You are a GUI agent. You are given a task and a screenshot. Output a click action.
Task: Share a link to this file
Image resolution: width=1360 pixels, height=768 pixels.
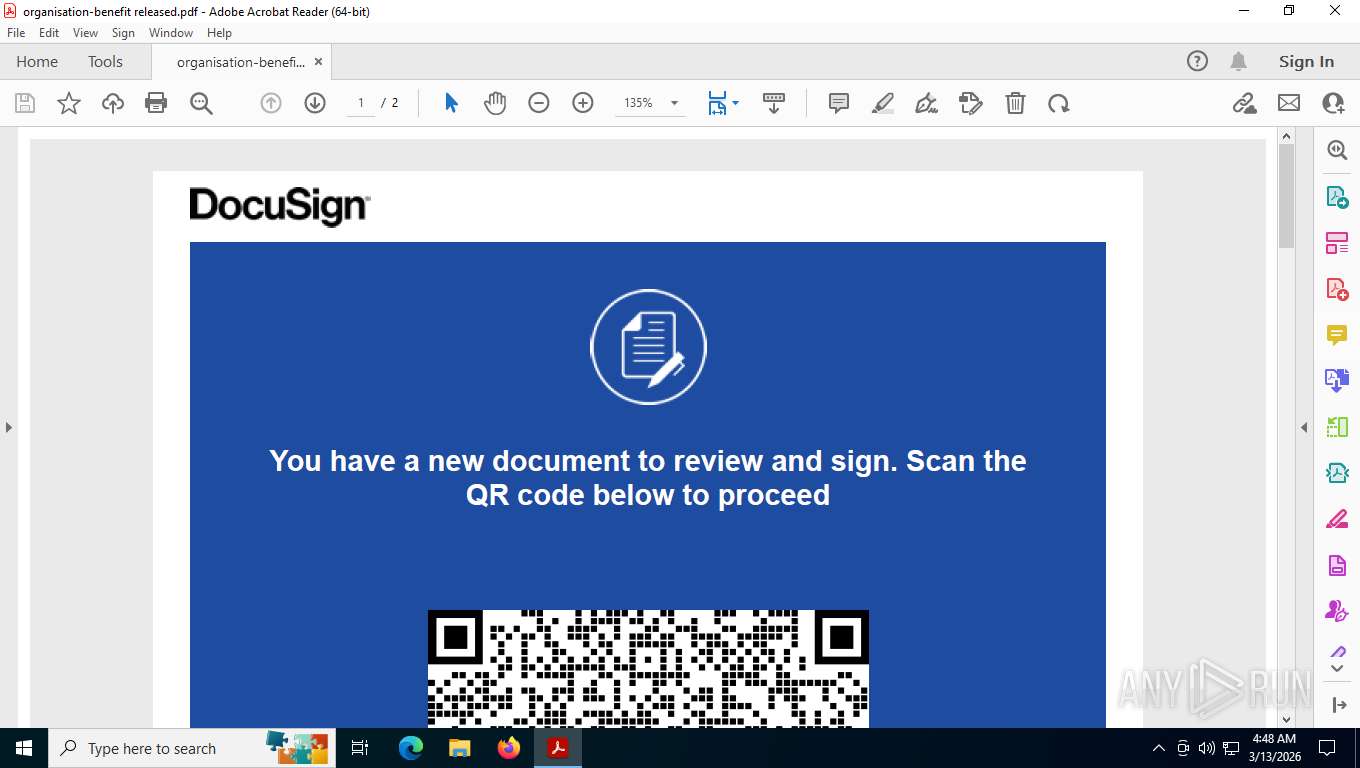coord(1245,103)
